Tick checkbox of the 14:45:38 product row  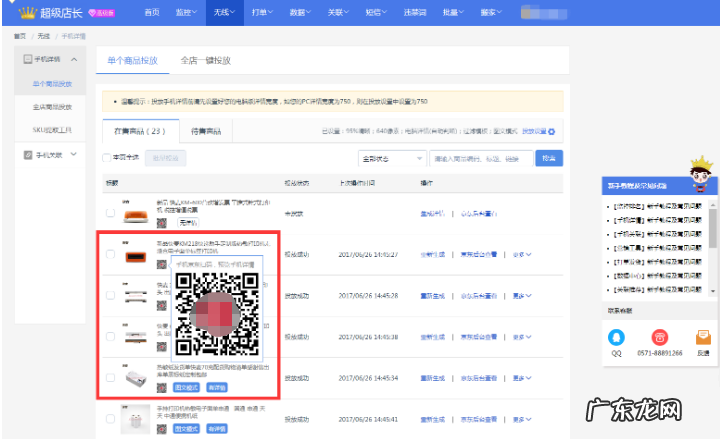click(x=110, y=337)
